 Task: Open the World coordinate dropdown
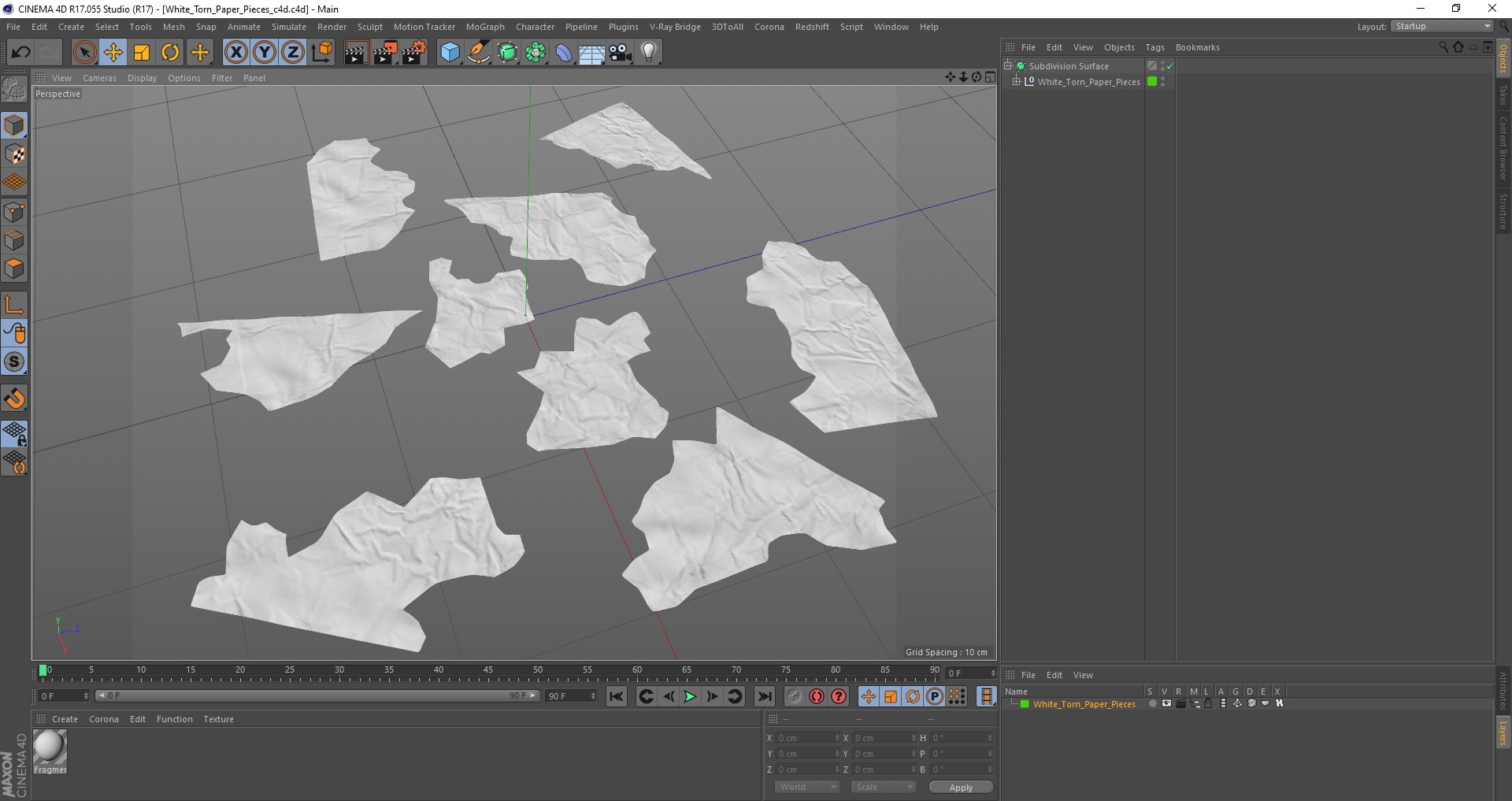point(807,787)
